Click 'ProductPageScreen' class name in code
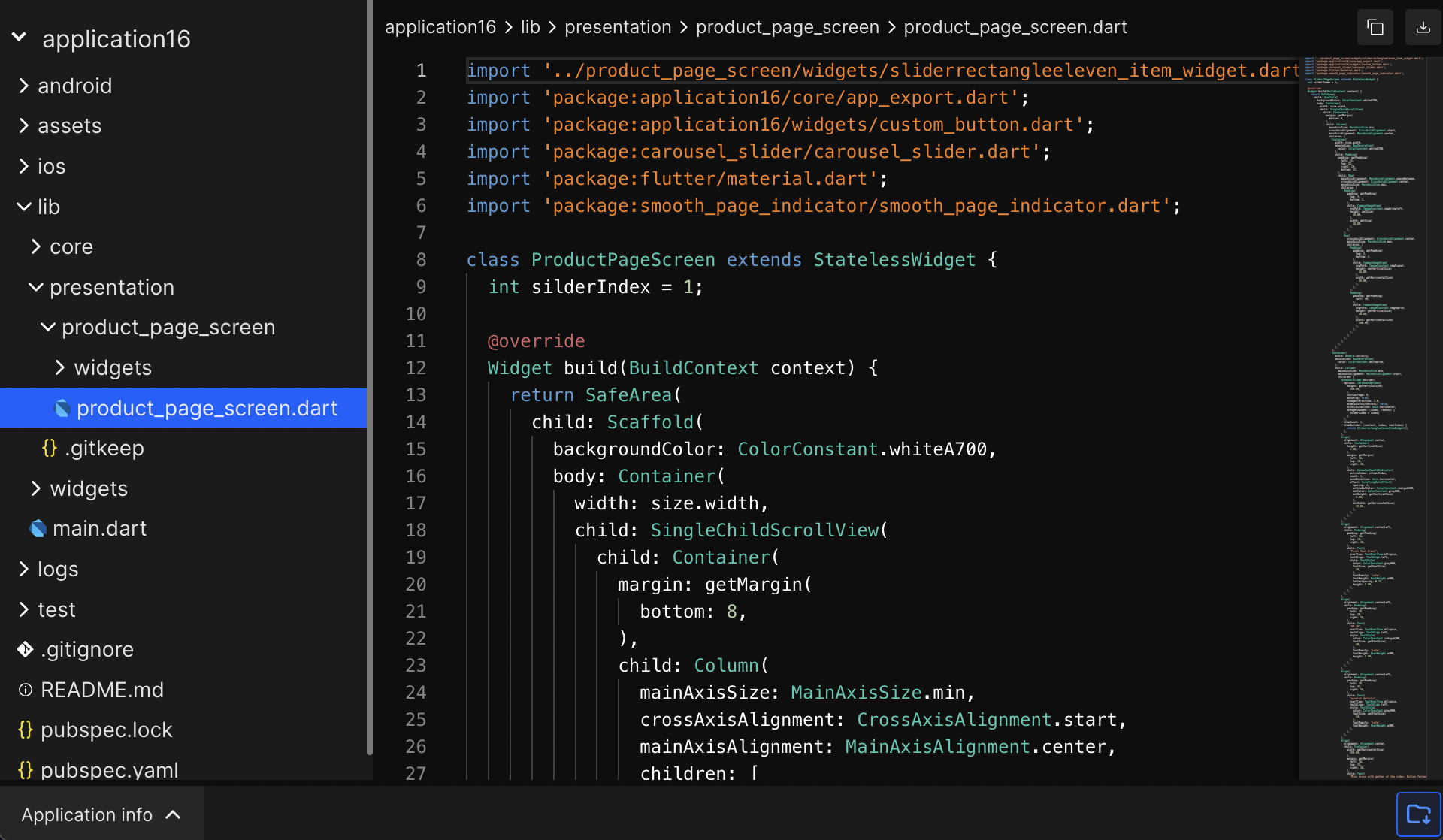 tap(623, 260)
